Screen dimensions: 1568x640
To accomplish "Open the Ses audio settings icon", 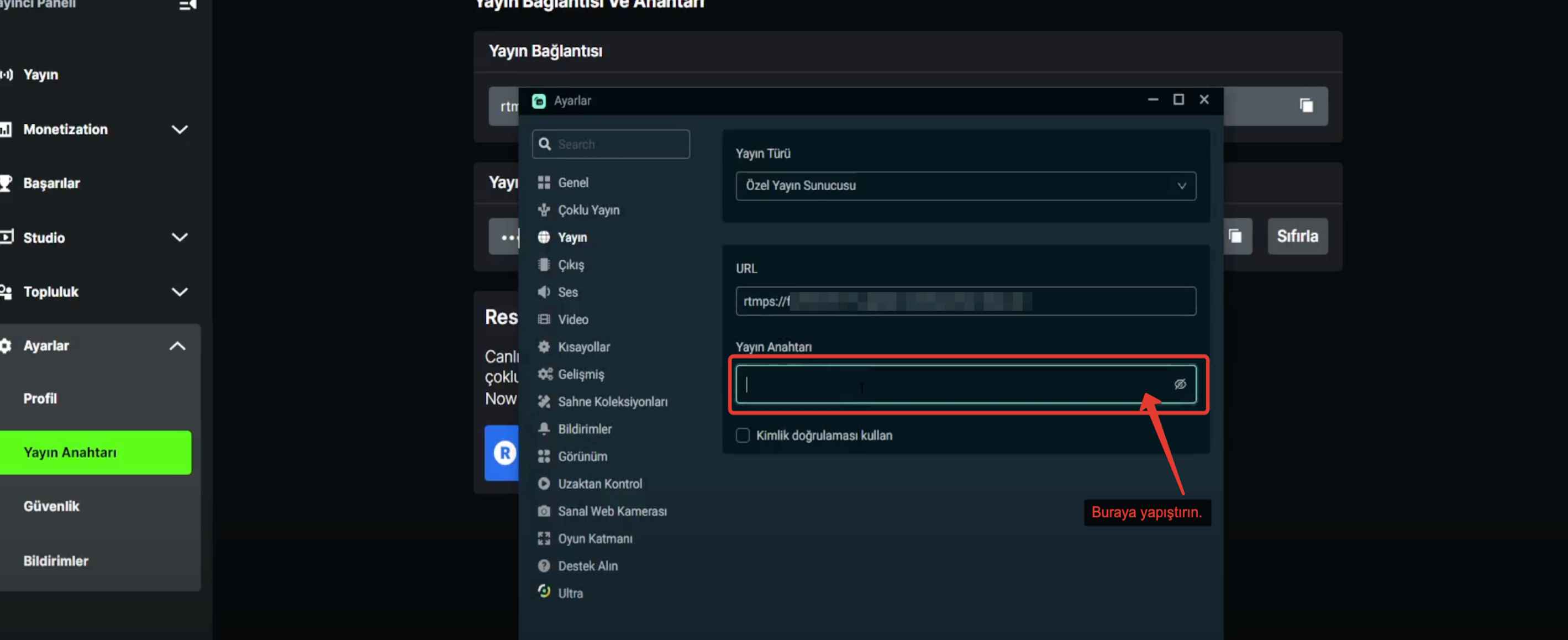I will pyautogui.click(x=544, y=292).
